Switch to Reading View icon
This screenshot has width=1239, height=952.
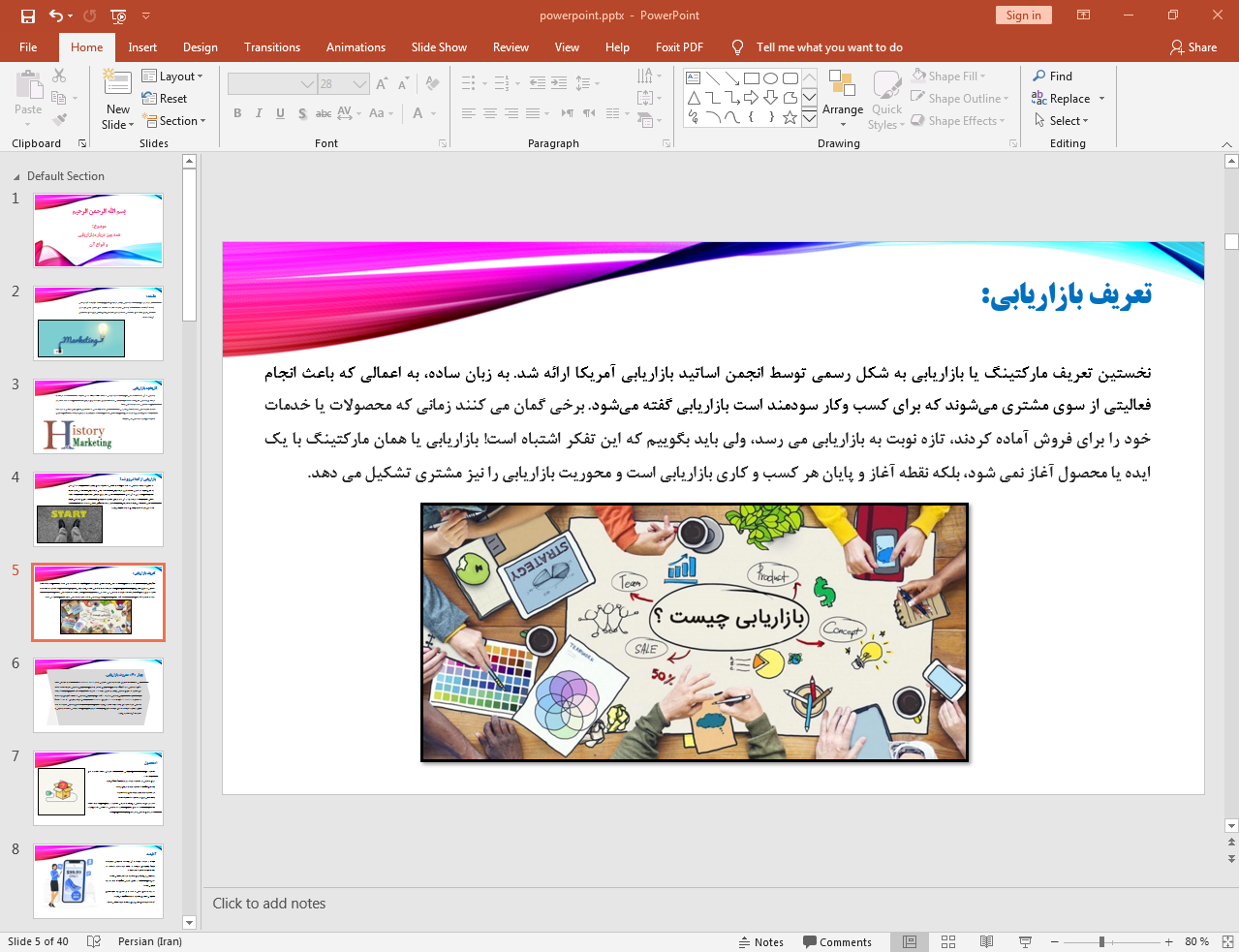tap(986, 941)
